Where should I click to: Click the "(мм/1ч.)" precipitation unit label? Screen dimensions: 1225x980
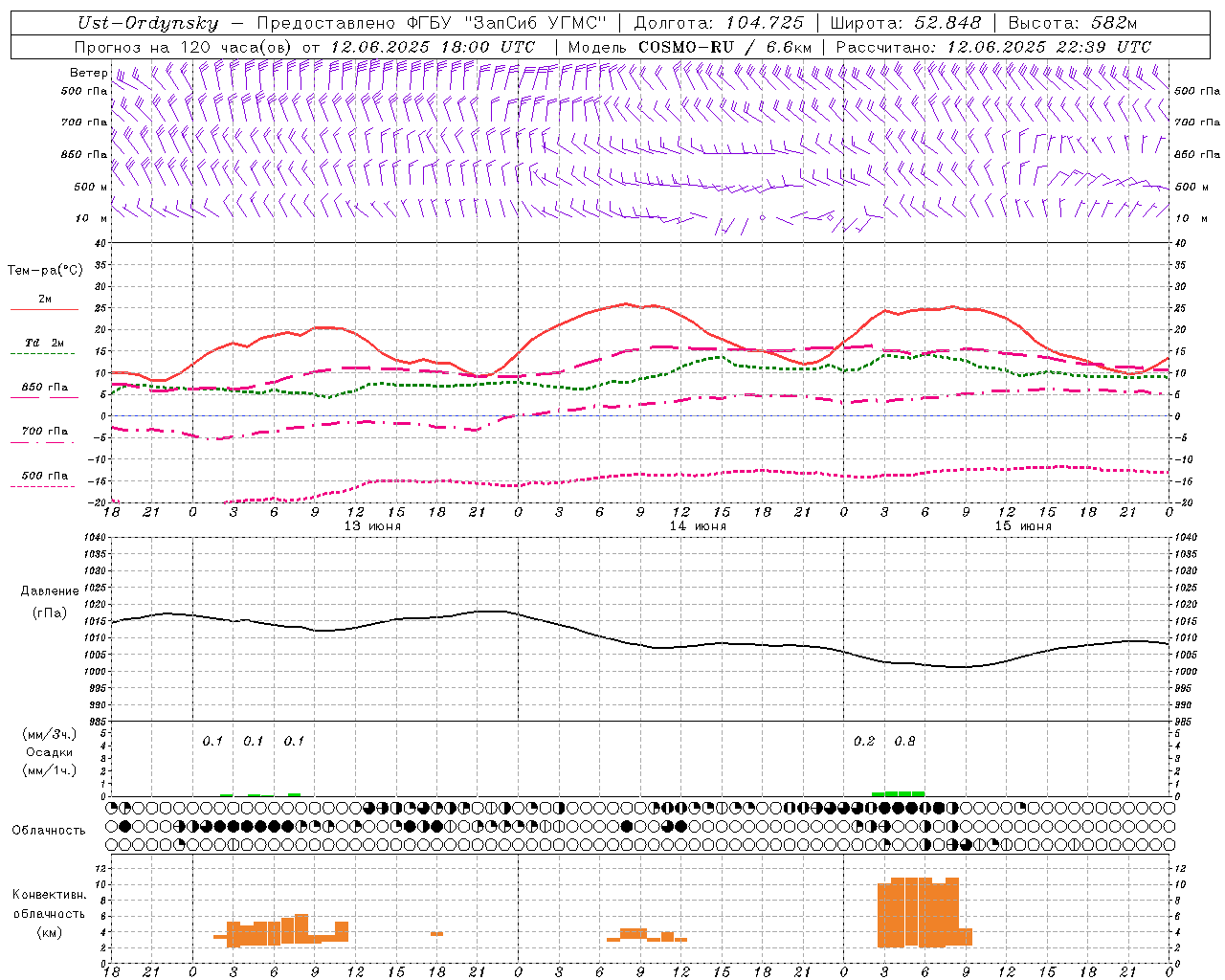pyautogui.click(x=50, y=770)
